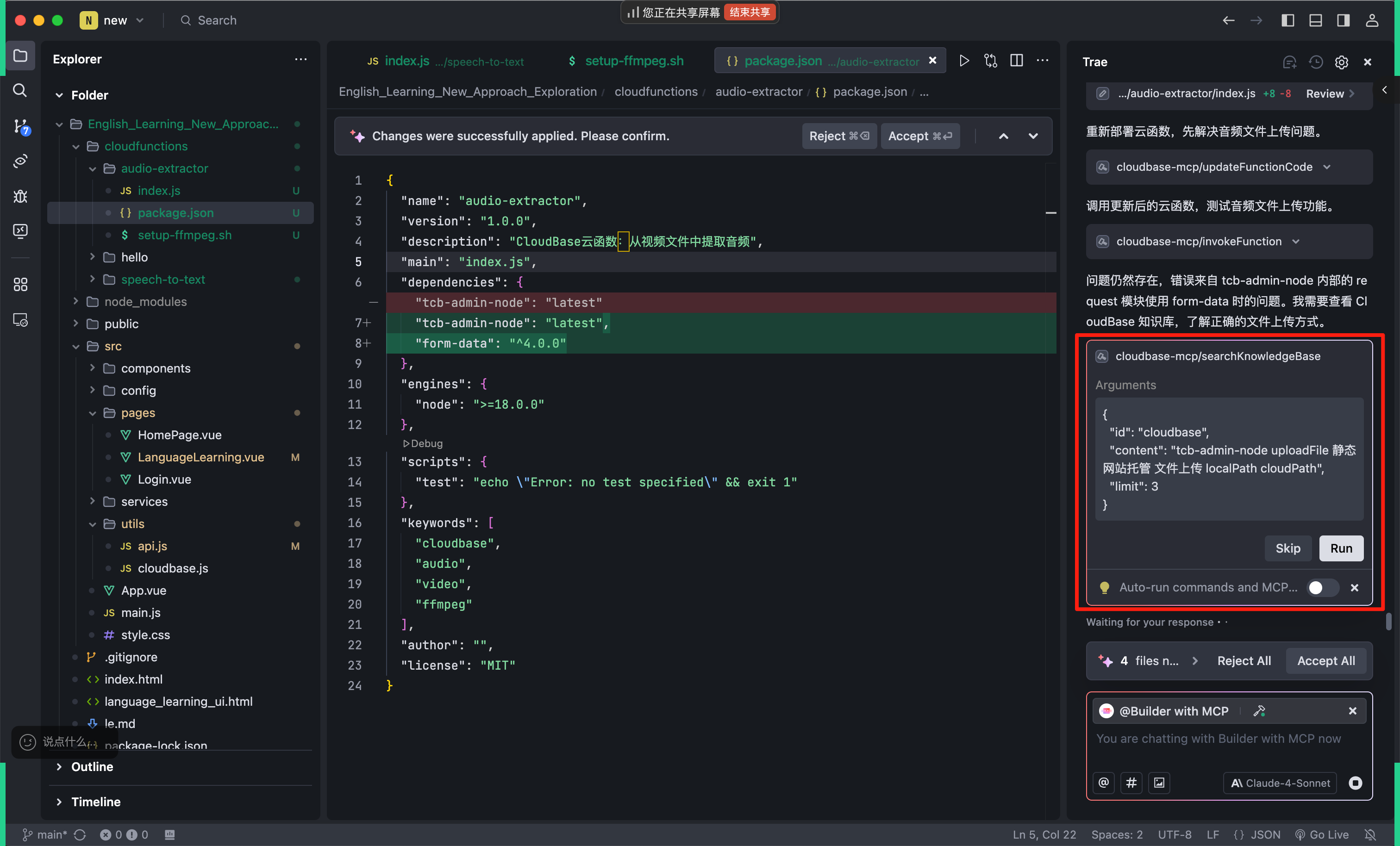
Task: Open Explorer more actions ellipsis
Action: 300,59
